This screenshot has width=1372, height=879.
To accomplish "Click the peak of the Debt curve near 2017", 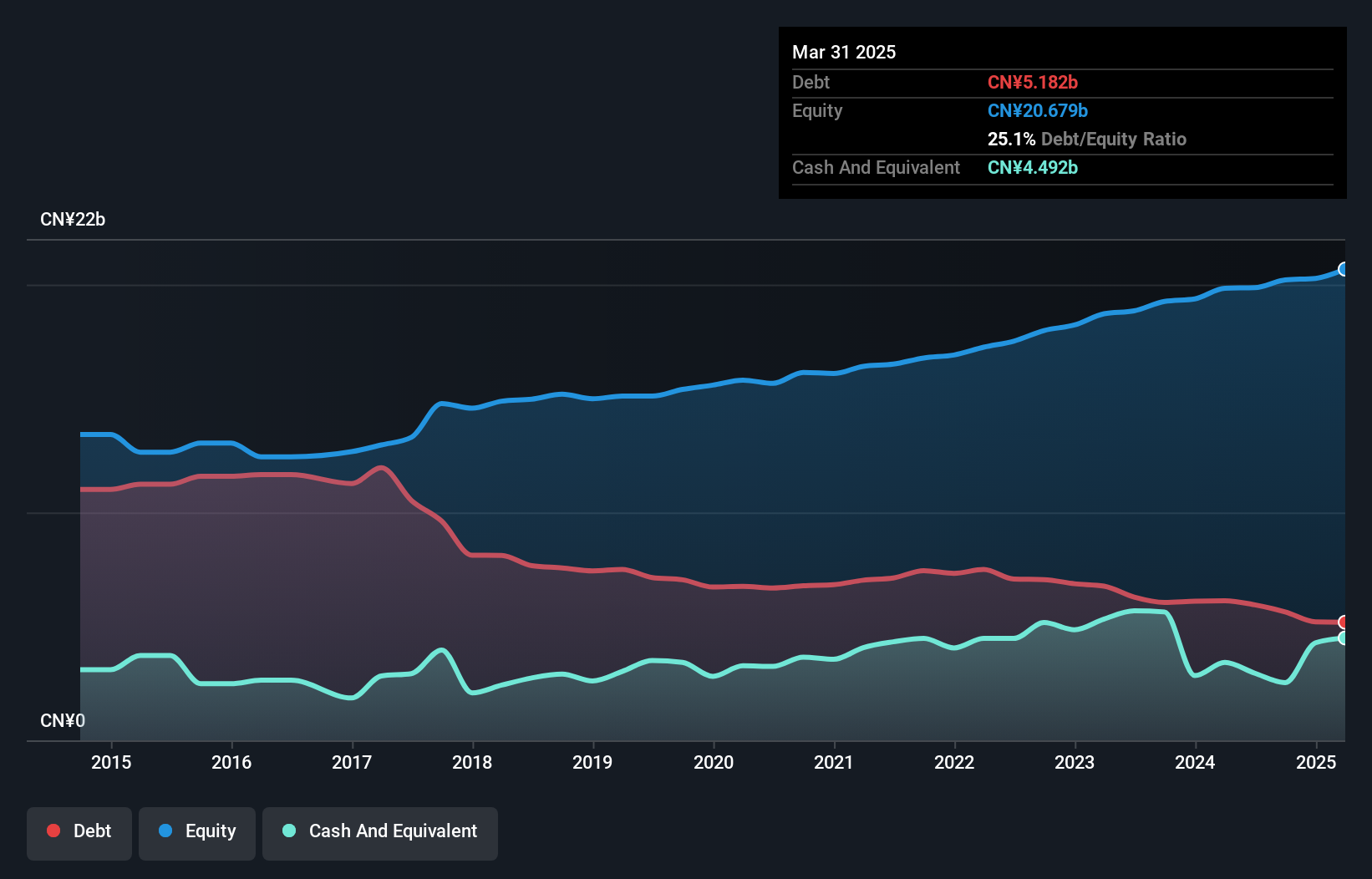I will click(382, 468).
